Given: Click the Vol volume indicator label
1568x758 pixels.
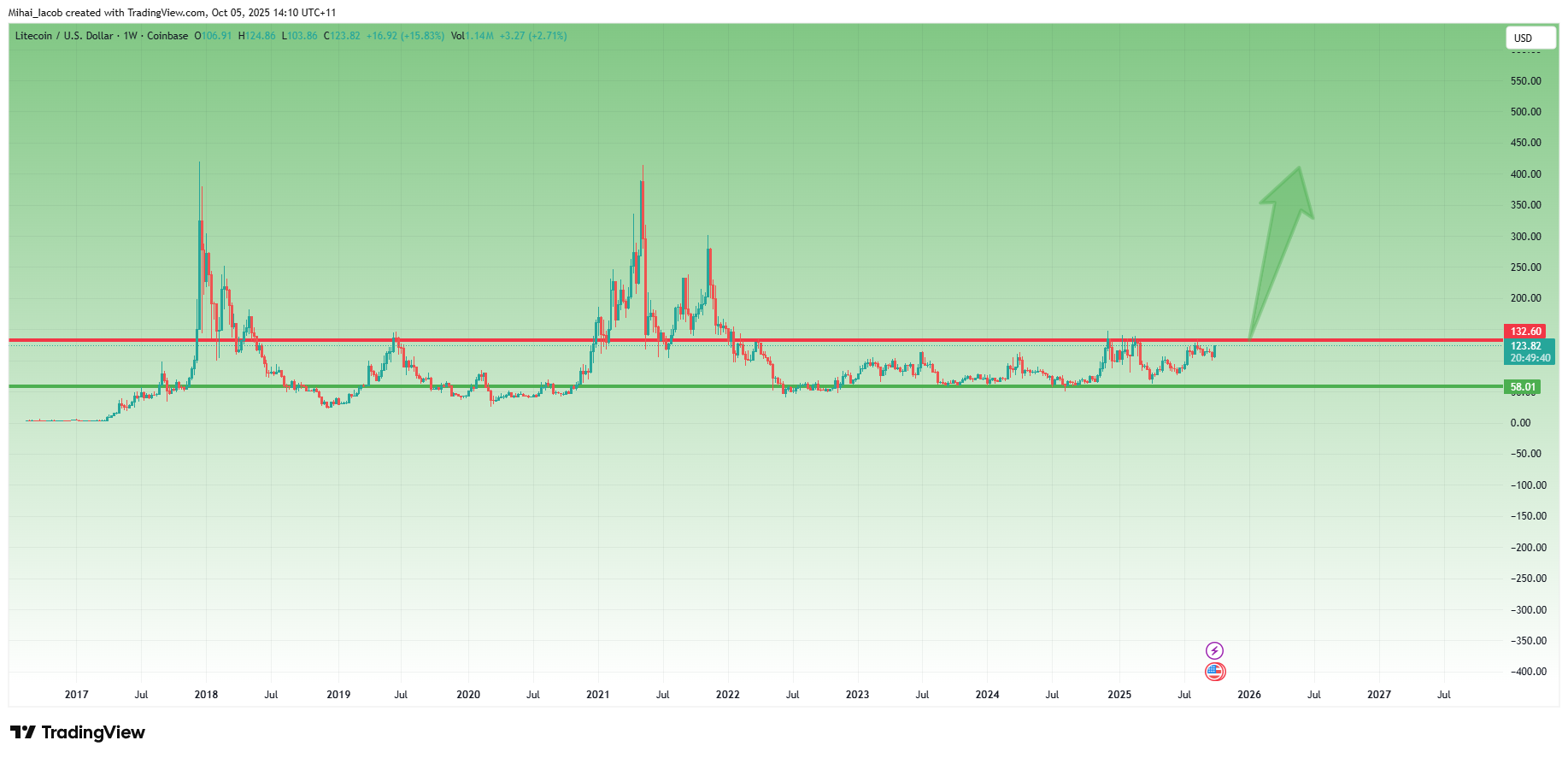Looking at the screenshot, I should (457, 36).
